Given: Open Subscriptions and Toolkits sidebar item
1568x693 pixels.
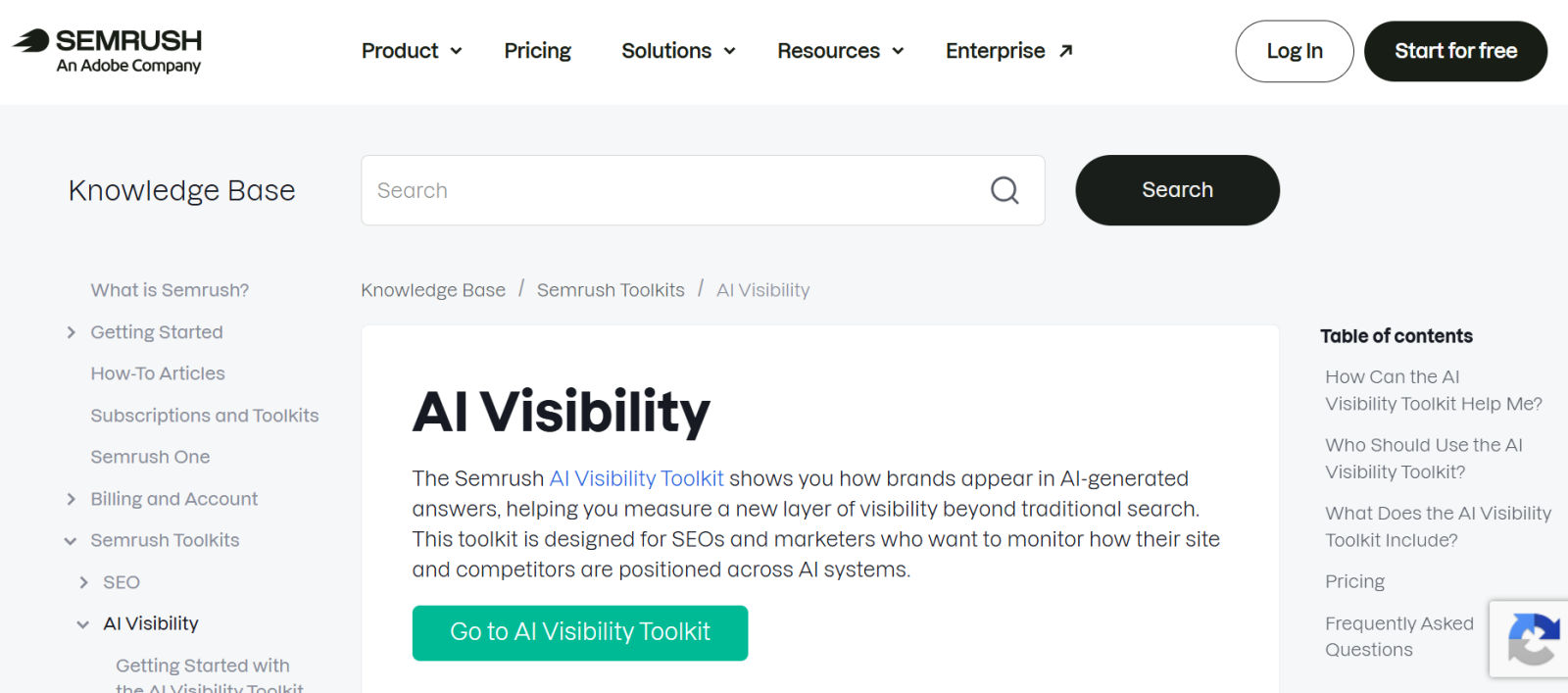Looking at the screenshot, I should pos(205,416).
